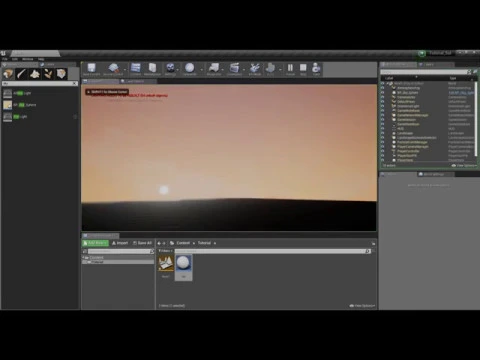480x360 pixels.
Task: Click Content in the breadcrumb path
Action: (x=183, y=243)
